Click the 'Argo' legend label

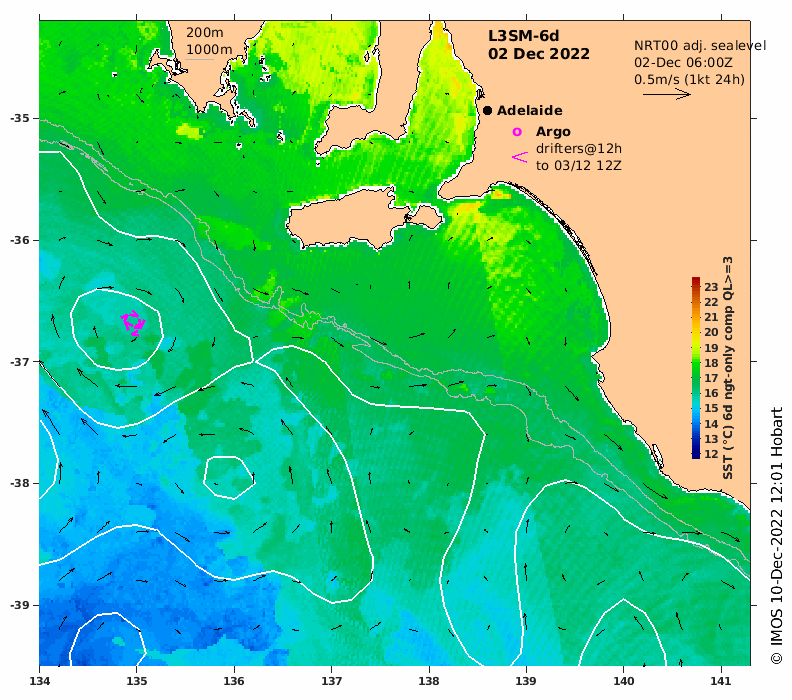point(553,132)
